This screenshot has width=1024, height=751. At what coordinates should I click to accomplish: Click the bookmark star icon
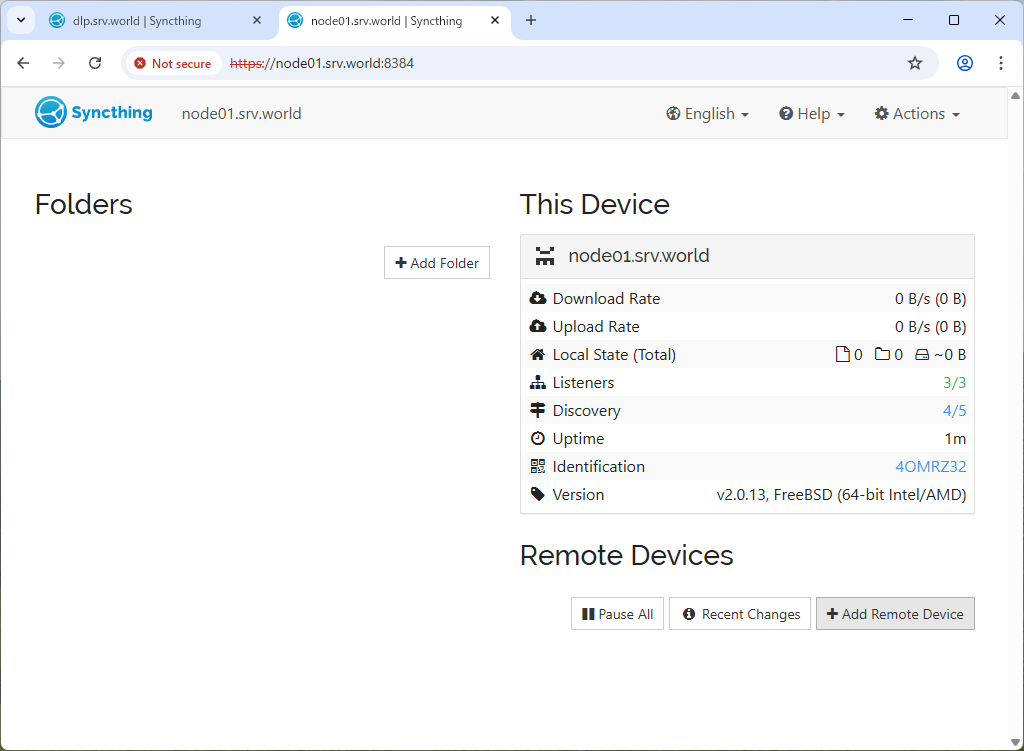(x=914, y=63)
